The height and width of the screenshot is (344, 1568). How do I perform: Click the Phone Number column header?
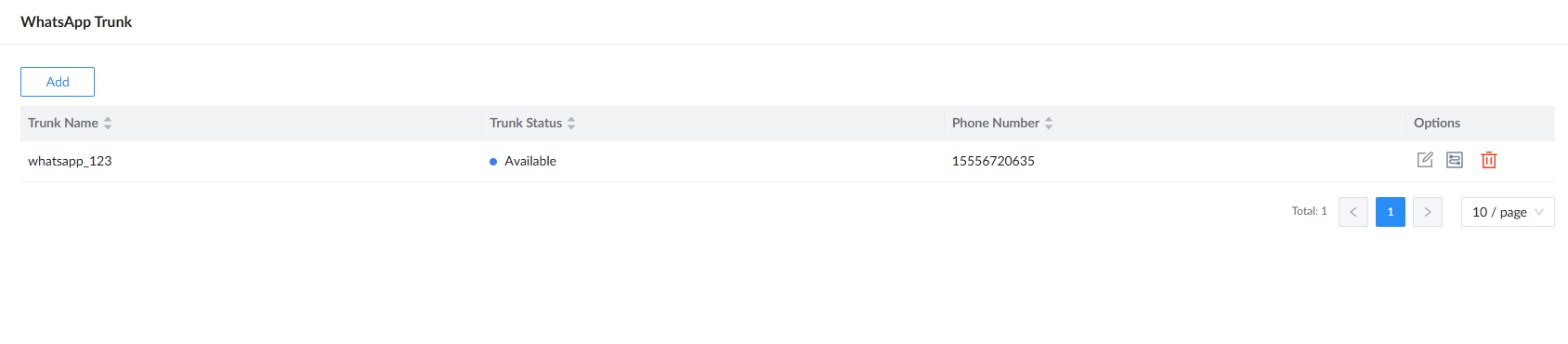(996, 123)
